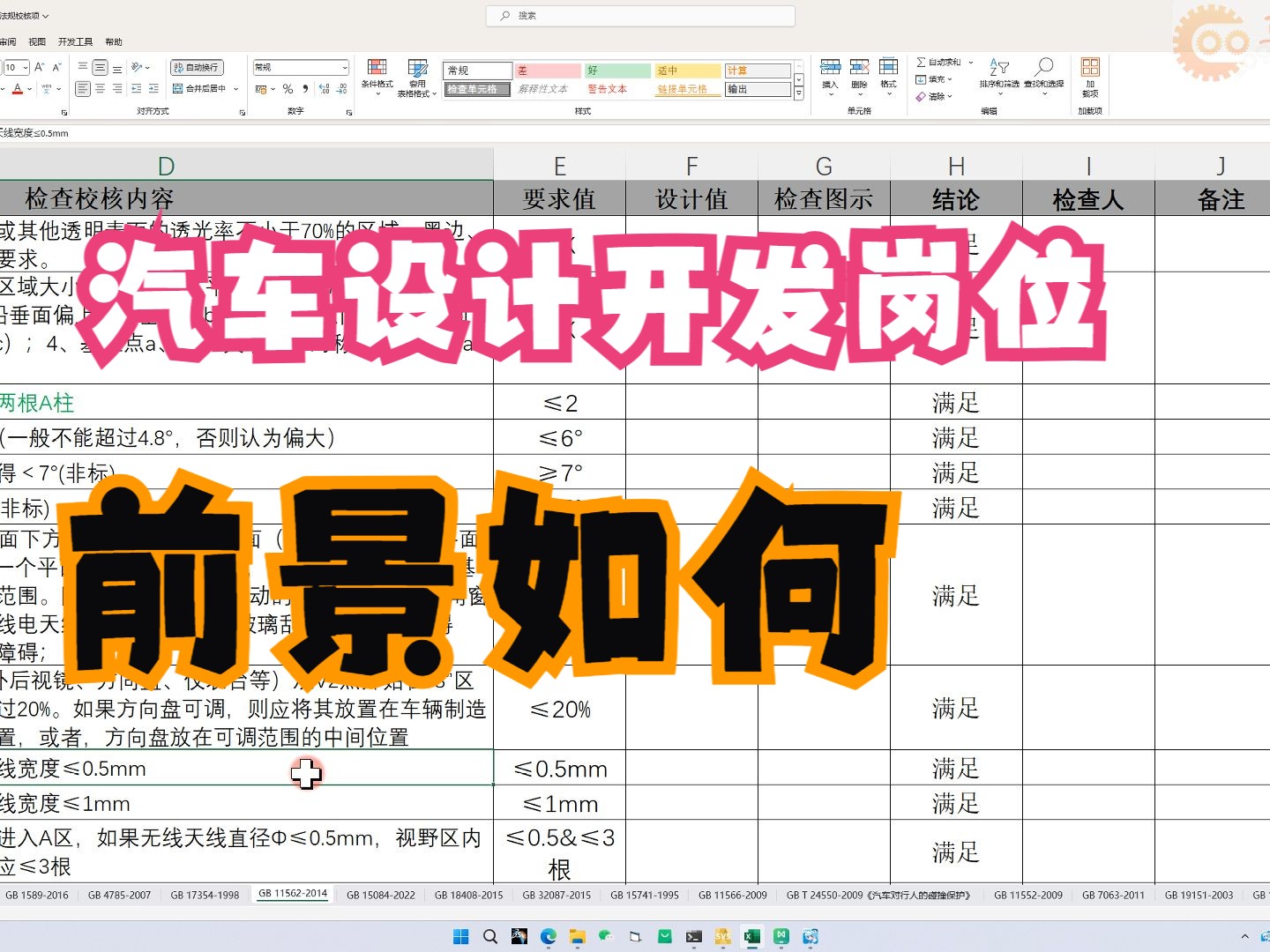Apply the 检查单元格 cell style

pos(477,89)
